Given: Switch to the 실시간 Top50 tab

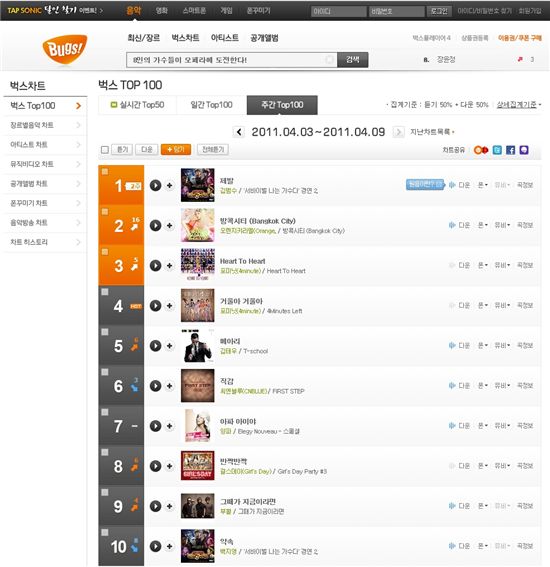Looking at the screenshot, I should [x=137, y=105].
